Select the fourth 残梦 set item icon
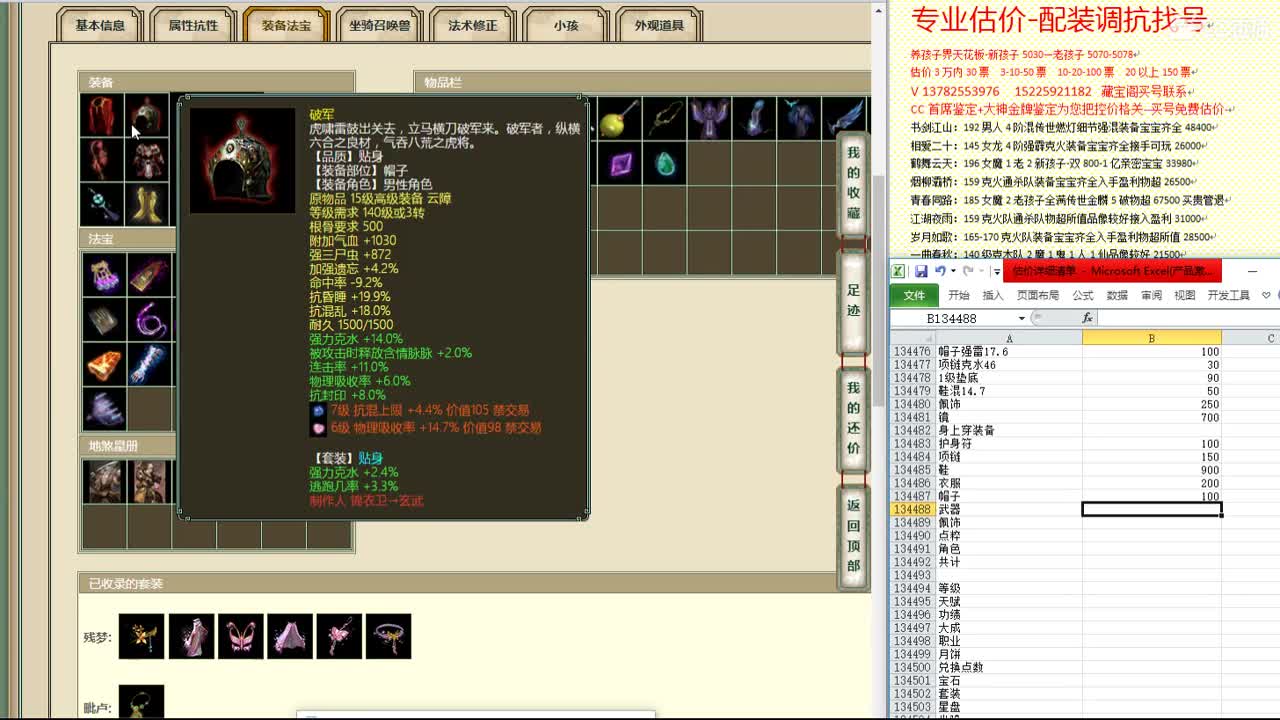The width and height of the screenshot is (1280, 720). [290, 636]
